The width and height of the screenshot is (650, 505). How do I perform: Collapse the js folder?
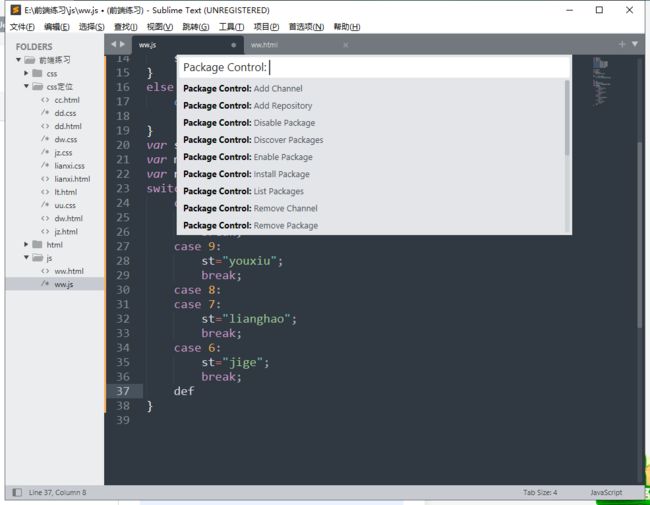(26, 258)
